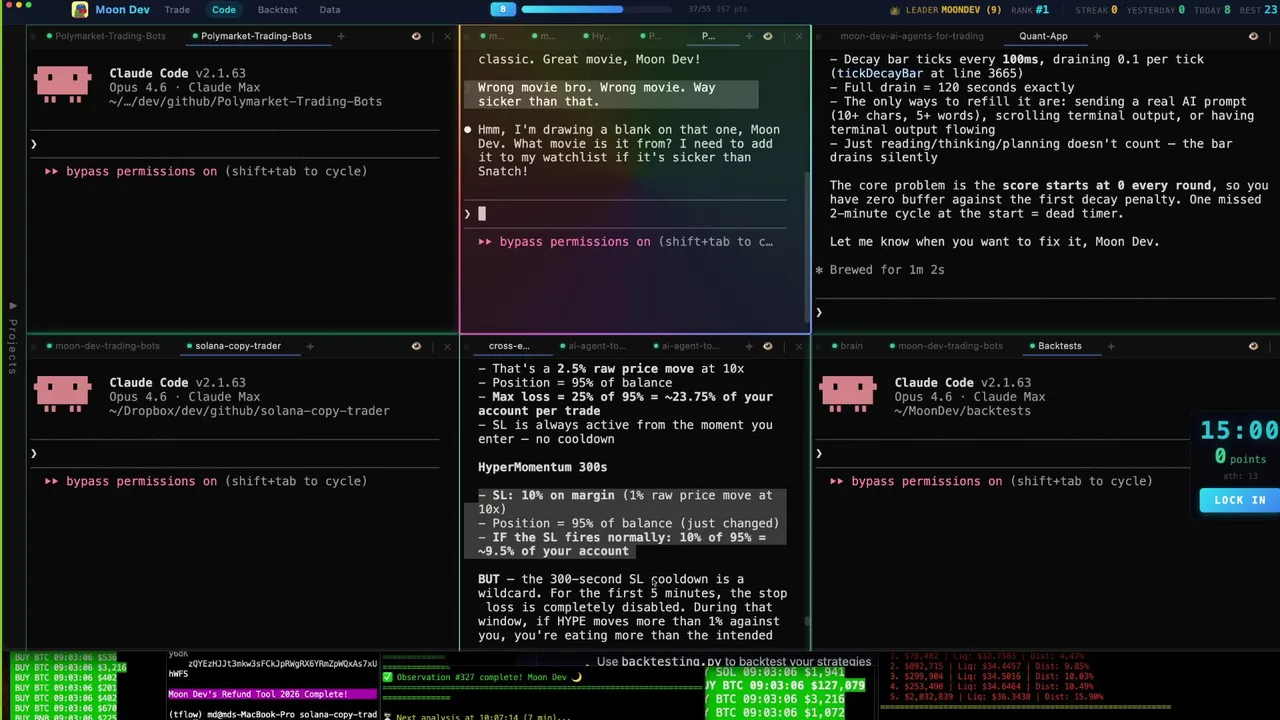Screen dimensions: 1280x720
Task: Click the TODAY 8 counter
Action: click(x=1212, y=10)
